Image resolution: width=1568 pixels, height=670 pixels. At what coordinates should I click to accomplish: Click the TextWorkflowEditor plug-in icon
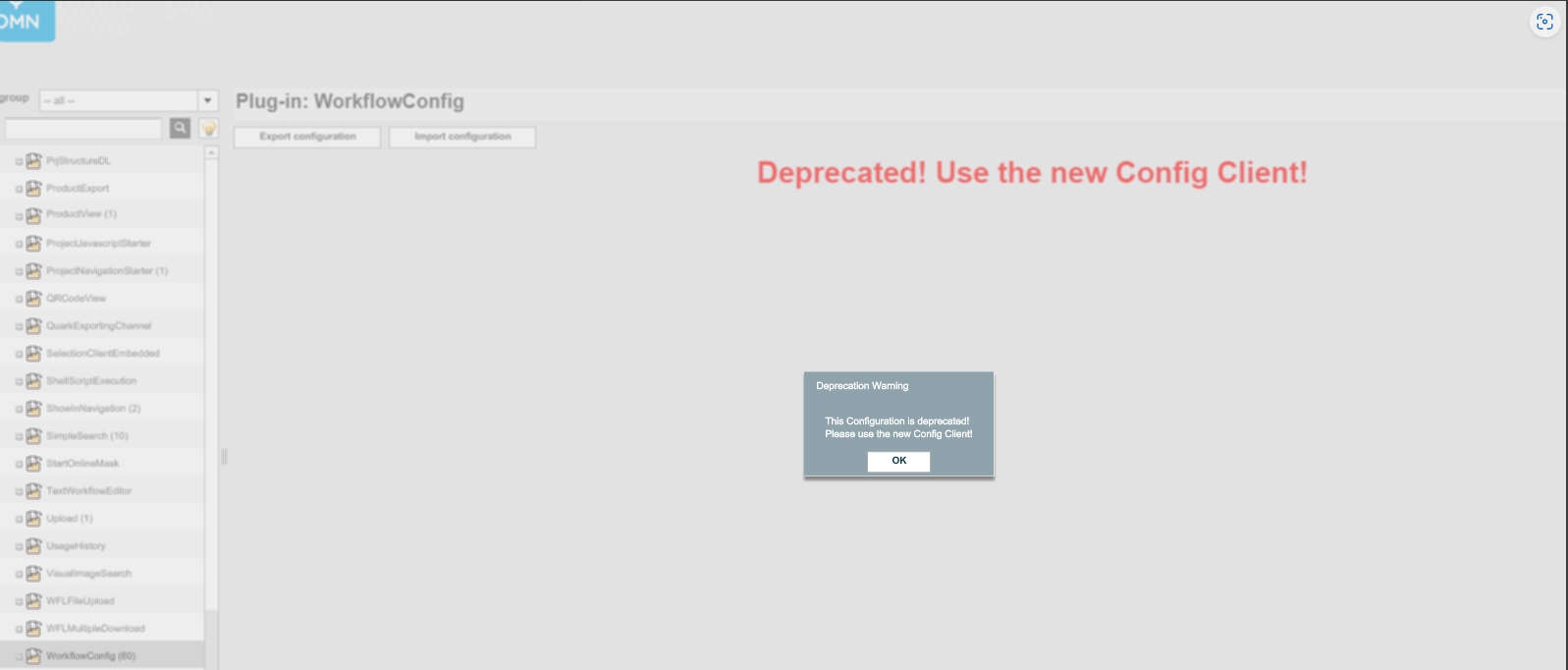34,491
